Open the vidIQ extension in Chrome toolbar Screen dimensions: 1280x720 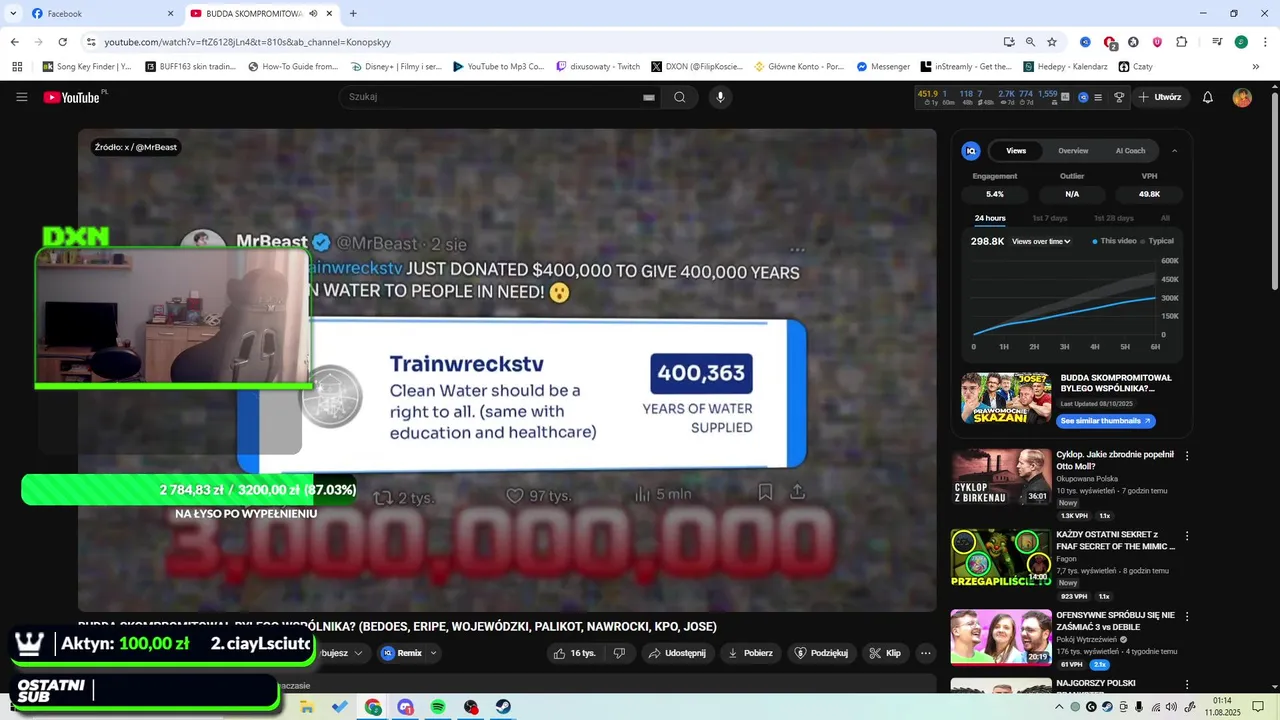[x=1085, y=42]
